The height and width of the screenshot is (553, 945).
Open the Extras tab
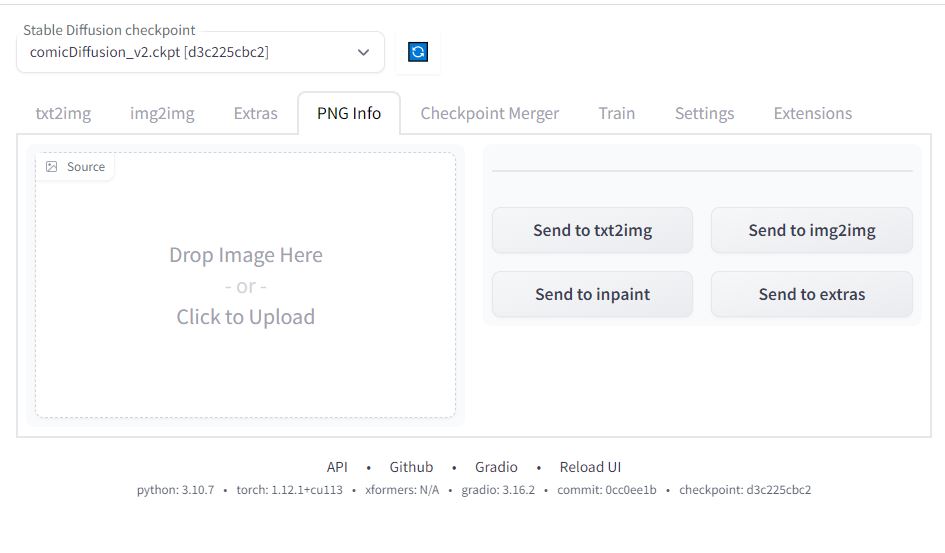pos(256,113)
